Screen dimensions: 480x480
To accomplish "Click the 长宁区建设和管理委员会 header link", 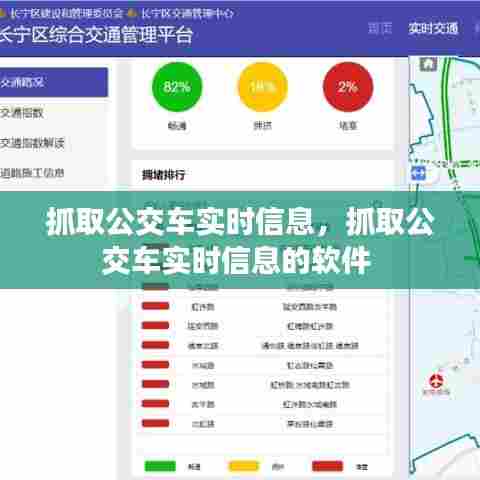I will [x=67, y=13].
